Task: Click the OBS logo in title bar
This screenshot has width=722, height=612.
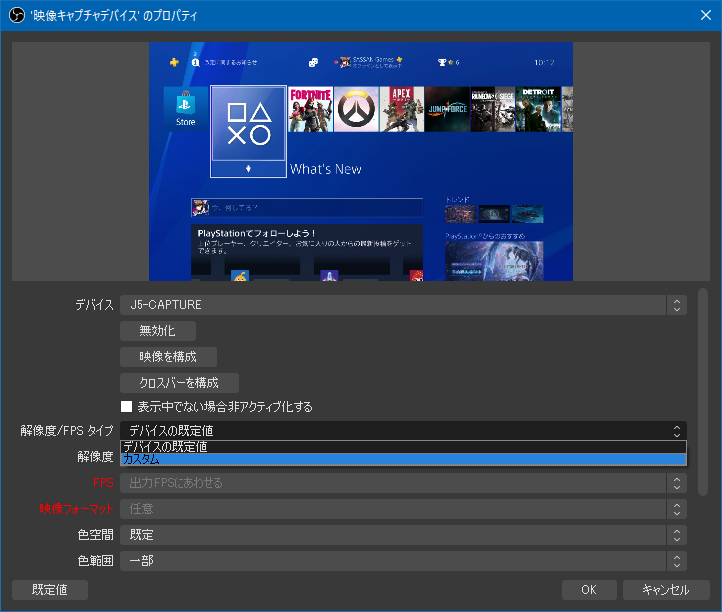Action: coord(17,16)
